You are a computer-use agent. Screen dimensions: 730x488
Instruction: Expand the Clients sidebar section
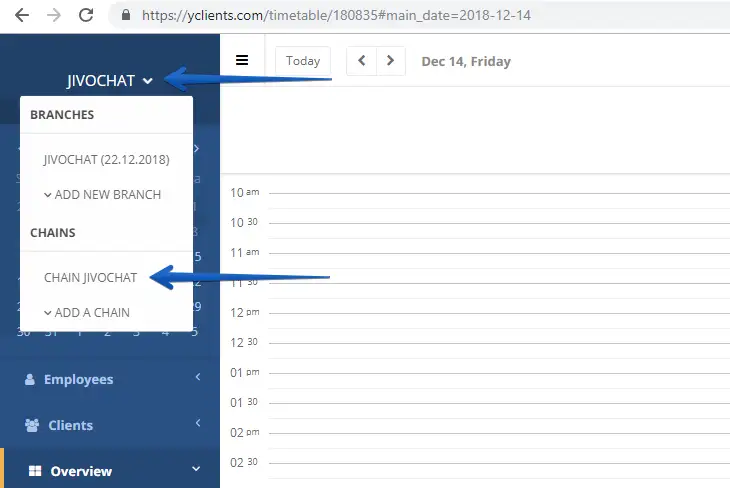[x=198, y=423]
